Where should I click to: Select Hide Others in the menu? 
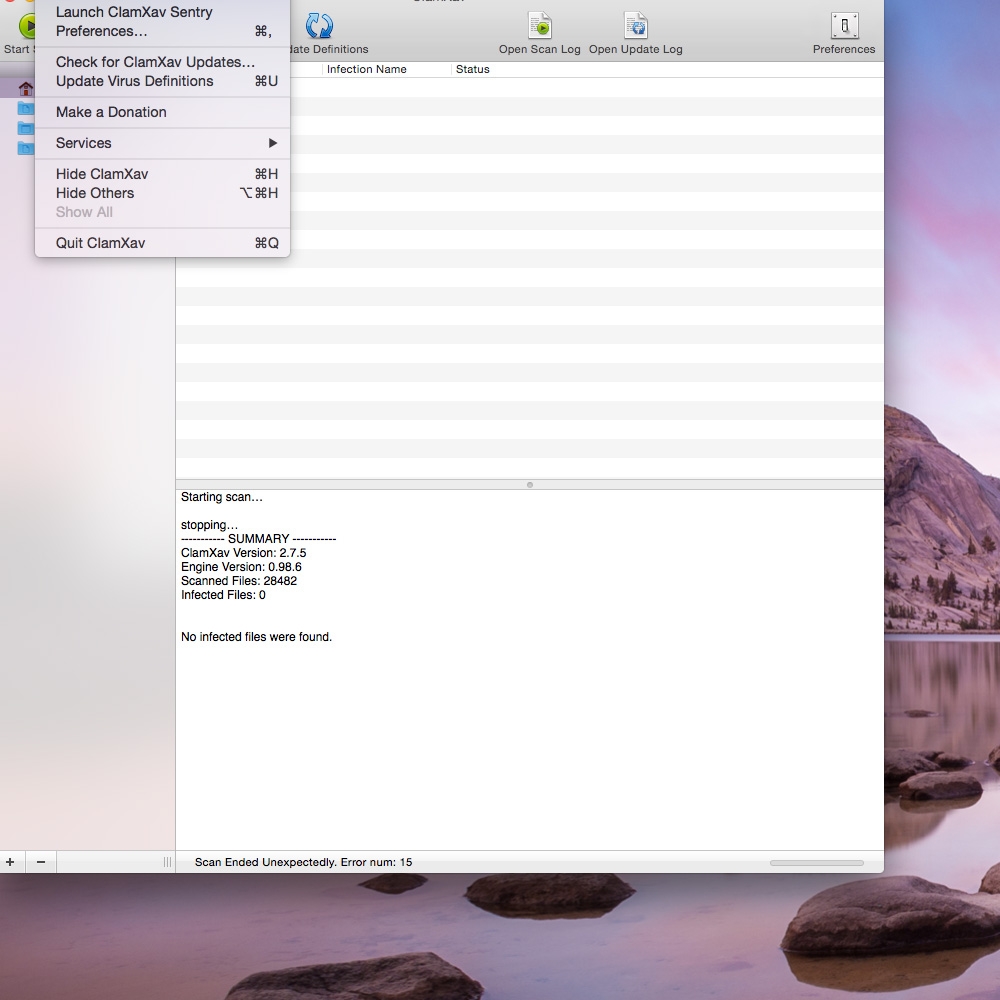[x=162, y=193]
